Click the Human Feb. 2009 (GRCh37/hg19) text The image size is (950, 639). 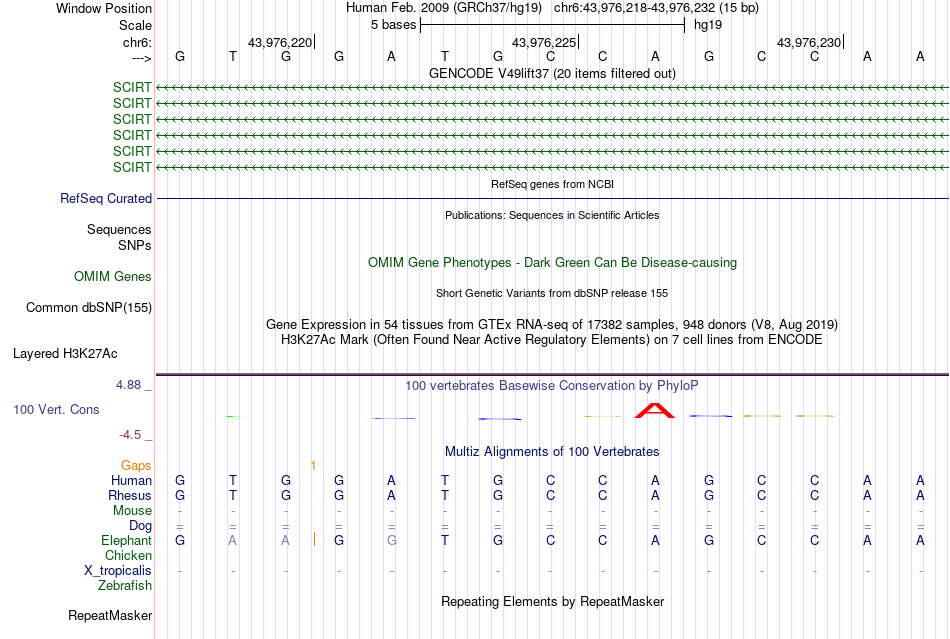pyautogui.click(x=443, y=8)
